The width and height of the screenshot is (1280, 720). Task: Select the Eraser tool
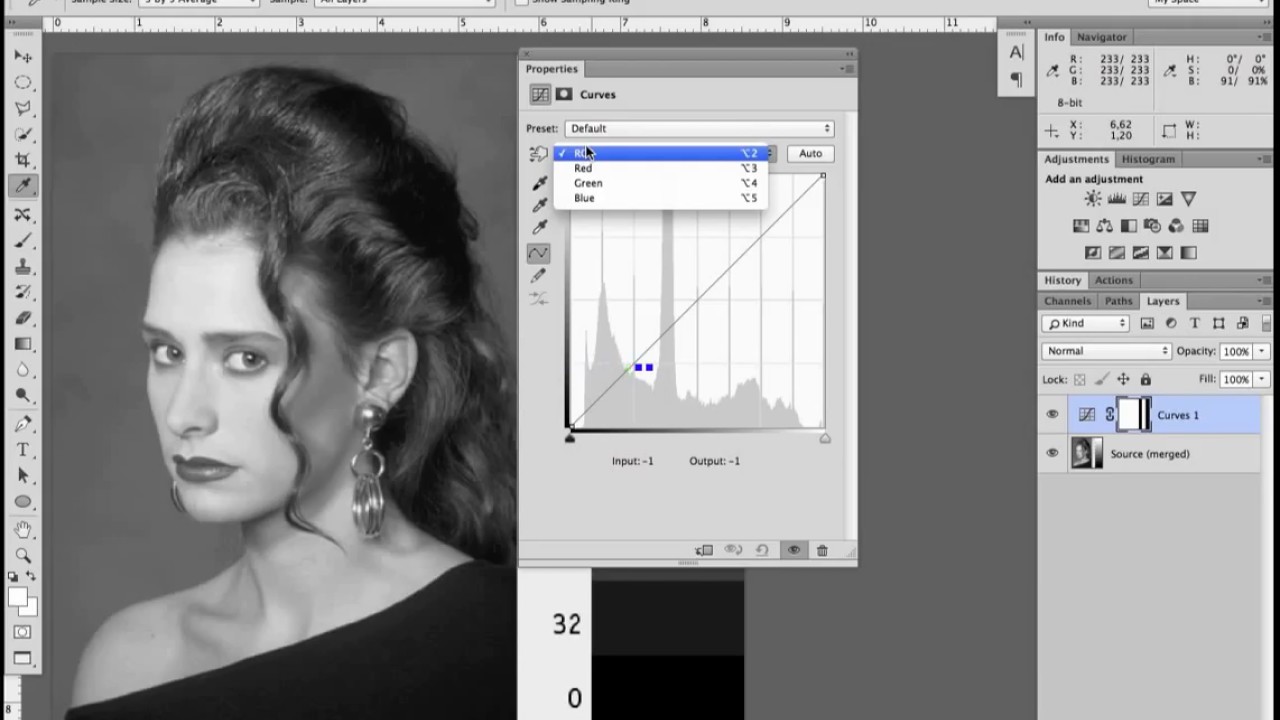pyautogui.click(x=23, y=318)
